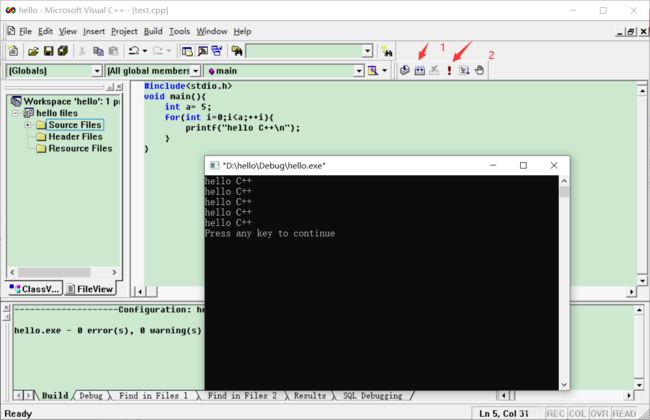Viewport: 650px width, 420px height.
Task: Open the Edit menu
Action: tap(45, 32)
